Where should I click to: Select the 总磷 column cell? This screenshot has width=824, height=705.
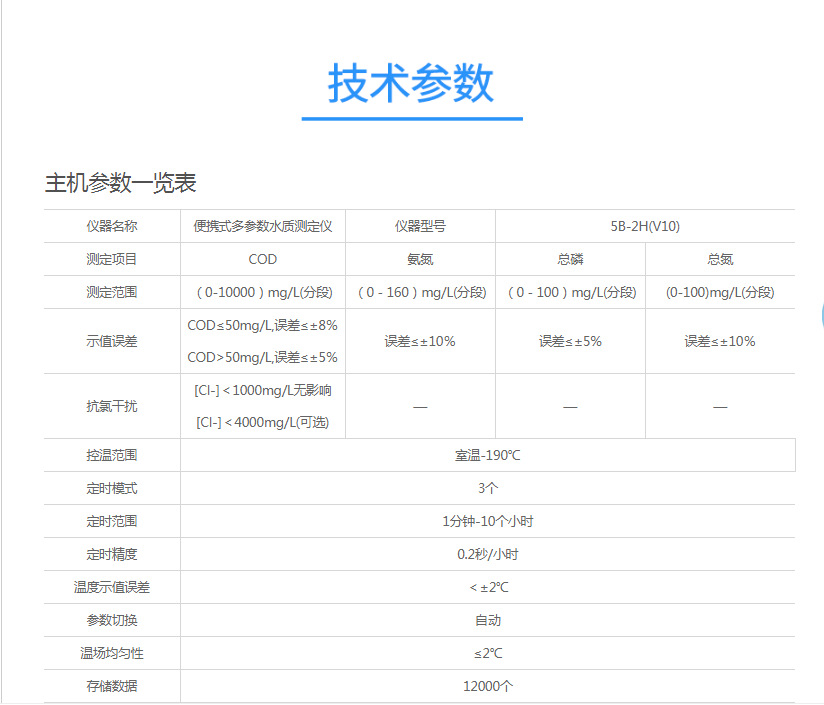coord(569,259)
